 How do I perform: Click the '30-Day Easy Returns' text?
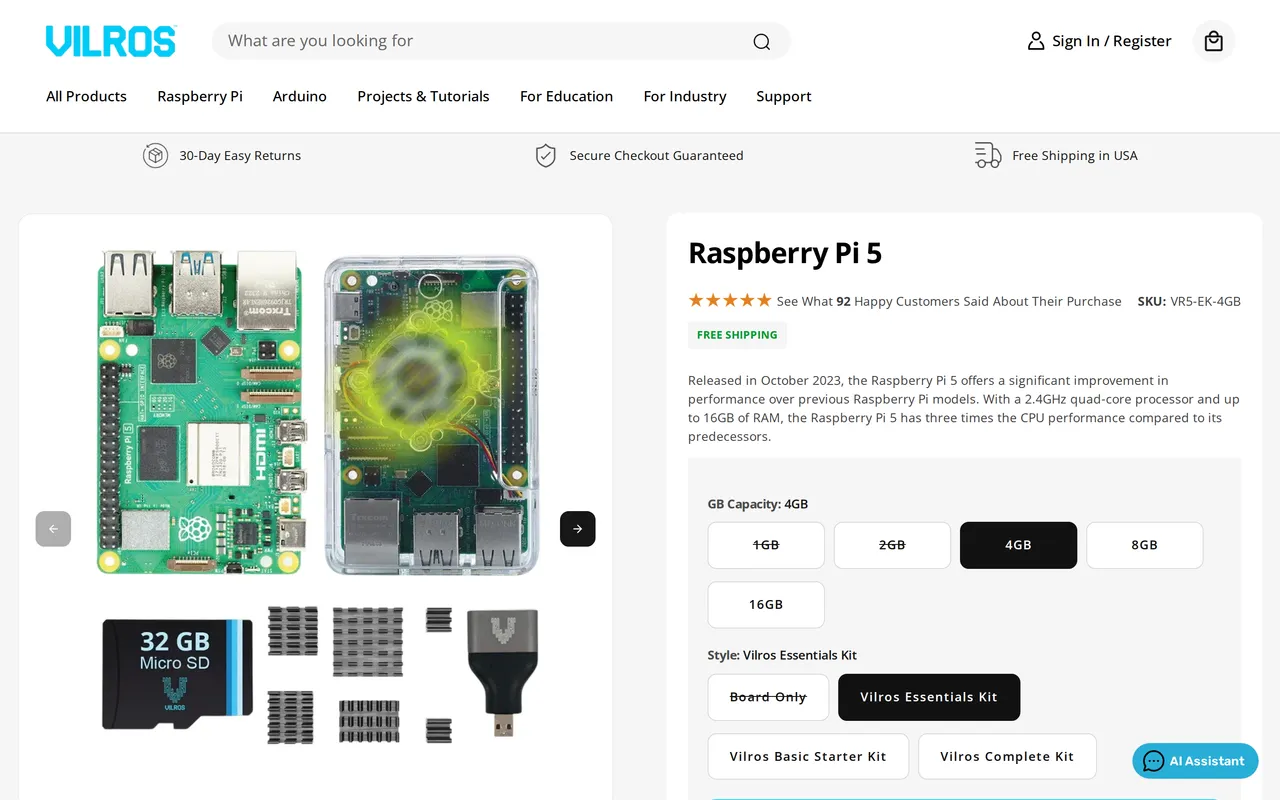(240, 155)
